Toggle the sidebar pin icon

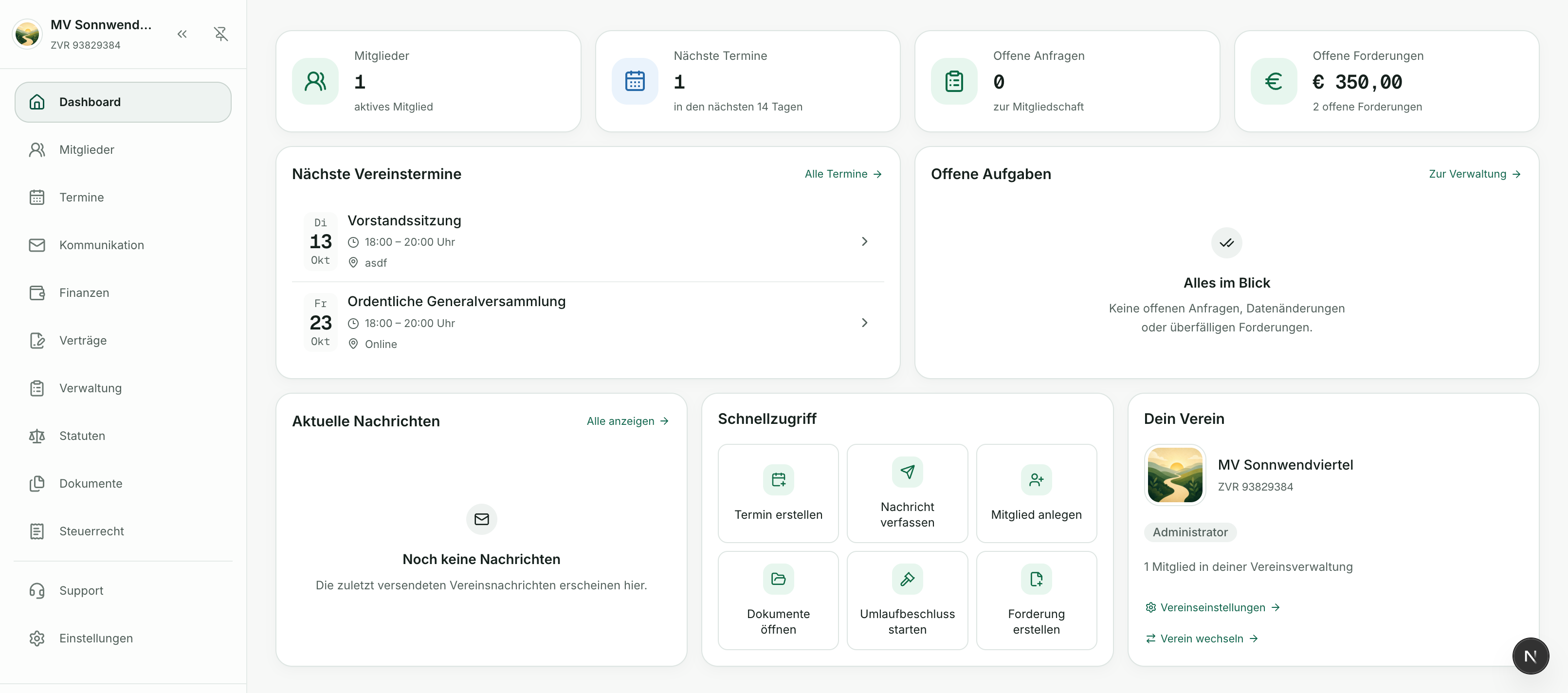(x=221, y=34)
